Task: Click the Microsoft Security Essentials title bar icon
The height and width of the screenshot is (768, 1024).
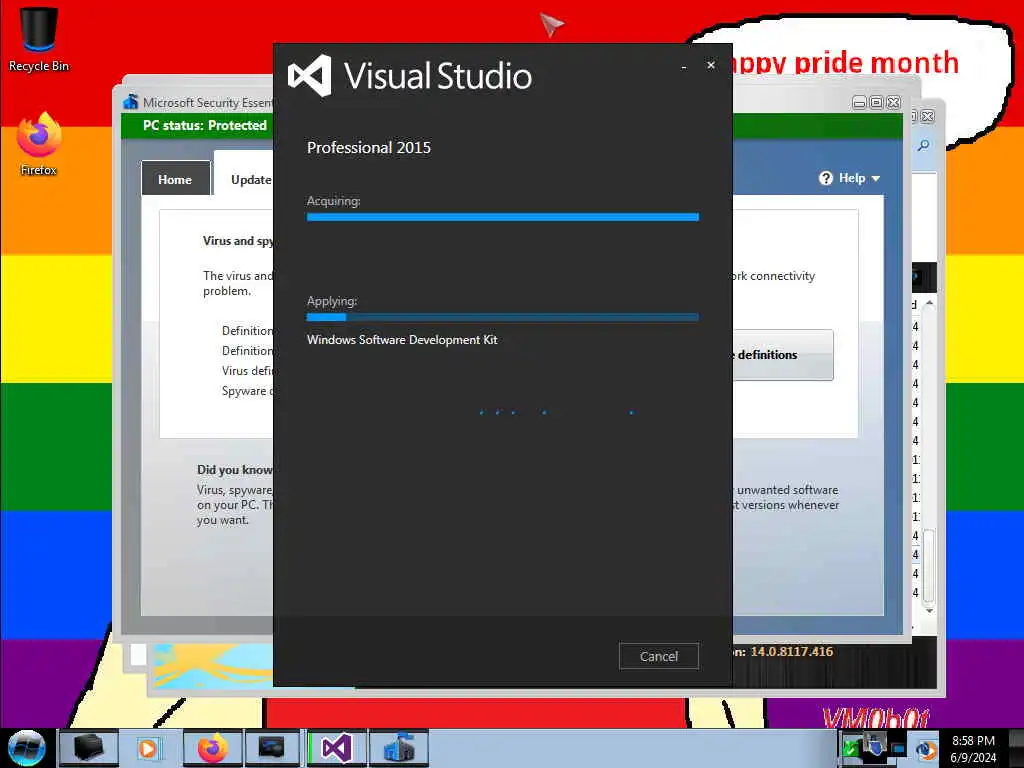Action: pos(131,102)
